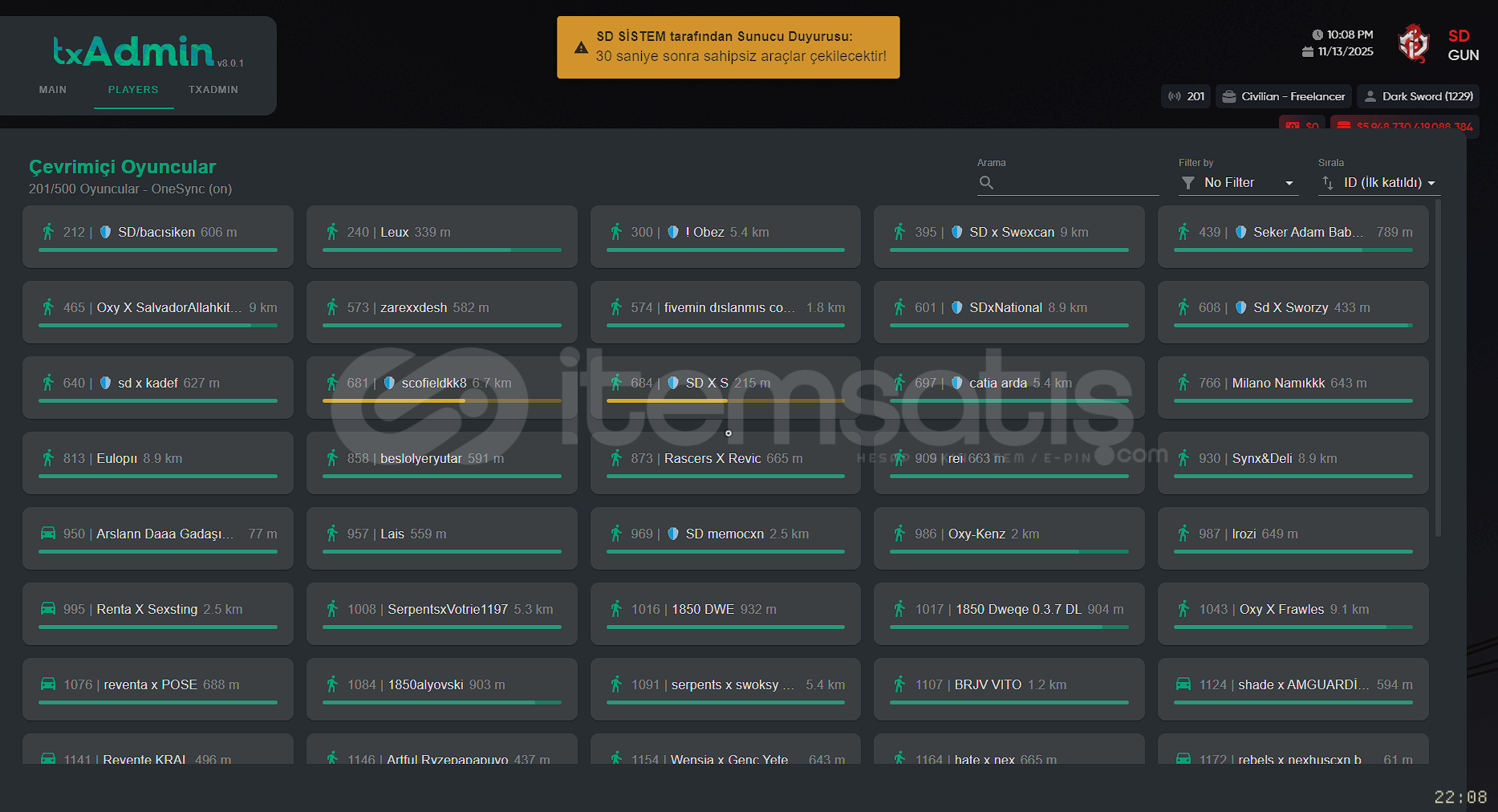Screen dimensions: 1498x812
Task: Click car icon on reventa x POSE card
Action: click(48, 684)
